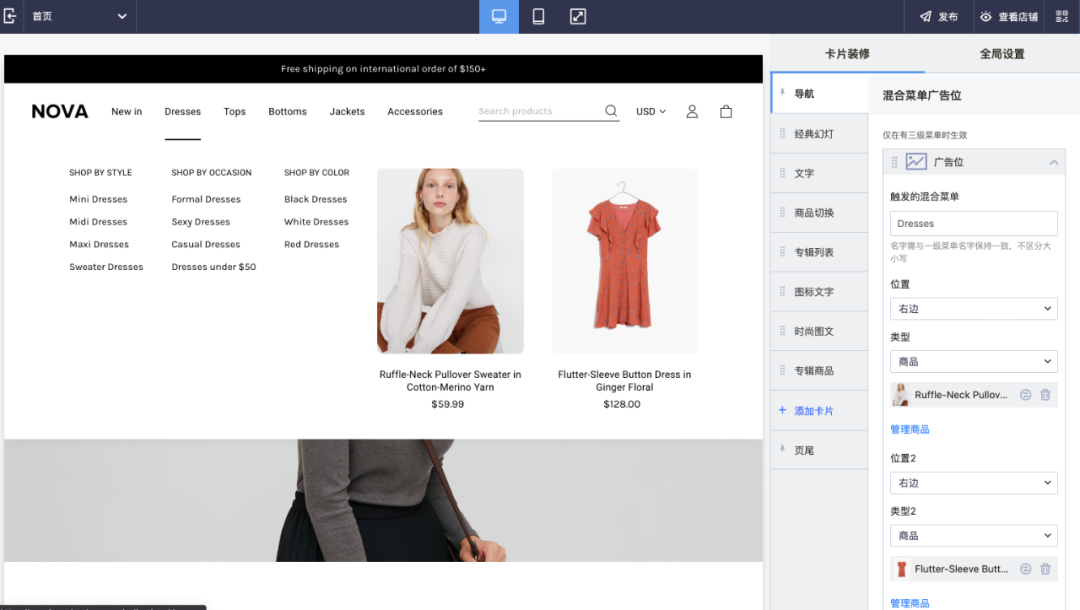Delete the Ruffle-Neck Pullover product
Viewport: 1080px width, 610px height.
(x=1046, y=395)
